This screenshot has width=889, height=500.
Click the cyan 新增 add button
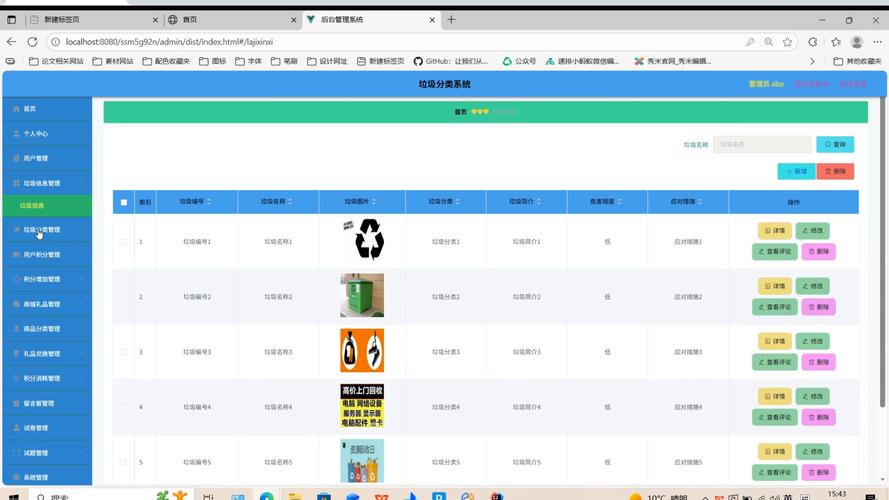pyautogui.click(x=797, y=171)
